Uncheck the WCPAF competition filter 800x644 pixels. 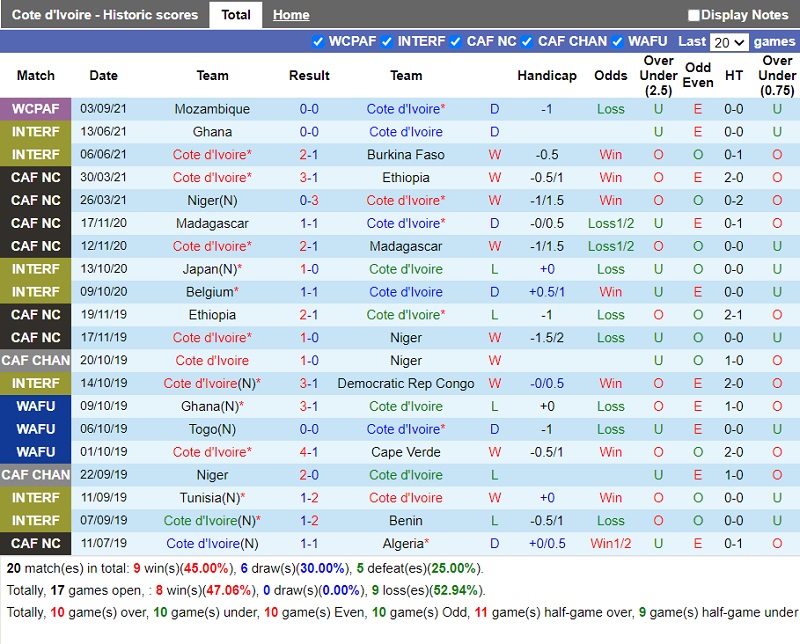pyautogui.click(x=318, y=41)
